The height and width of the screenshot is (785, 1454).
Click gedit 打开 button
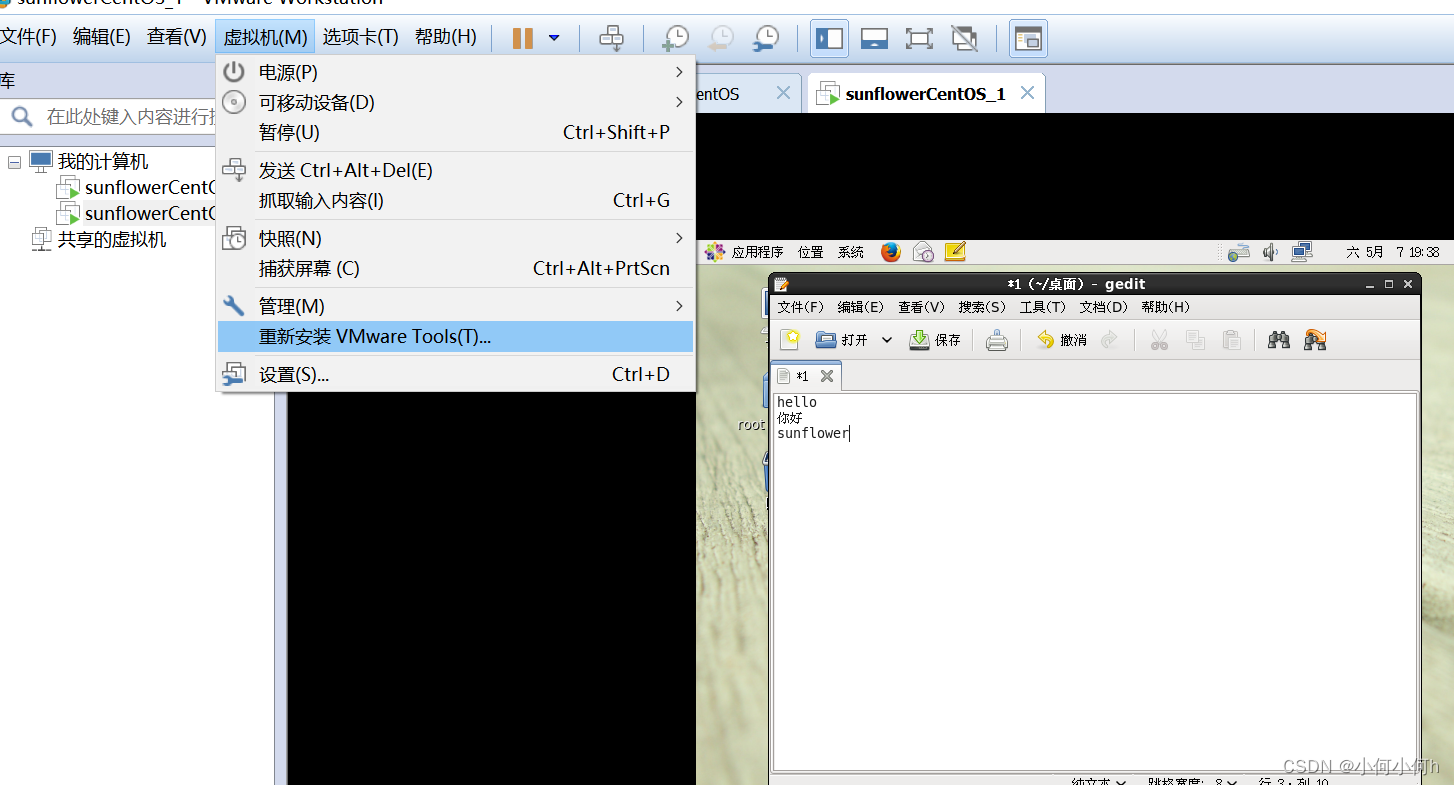(841, 340)
